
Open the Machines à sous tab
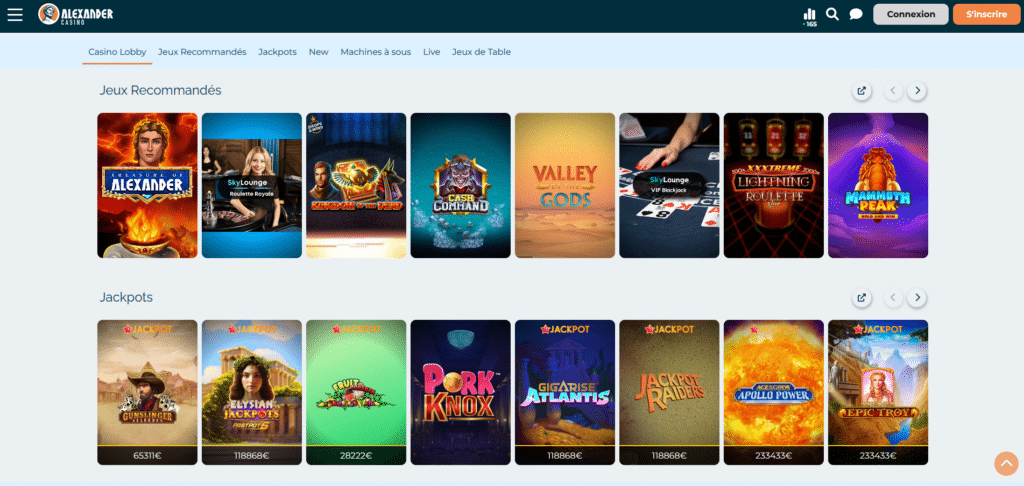[x=376, y=52]
